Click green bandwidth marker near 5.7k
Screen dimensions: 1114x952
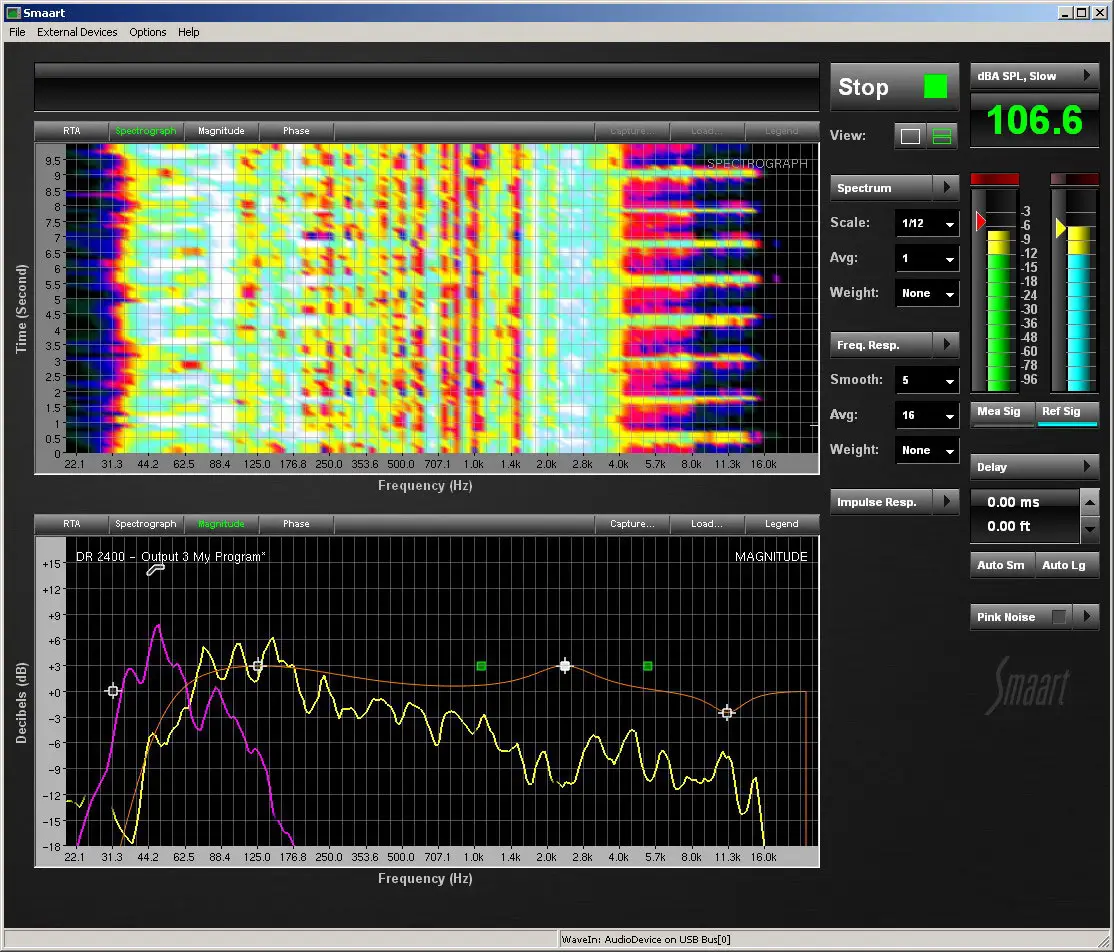(x=647, y=666)
